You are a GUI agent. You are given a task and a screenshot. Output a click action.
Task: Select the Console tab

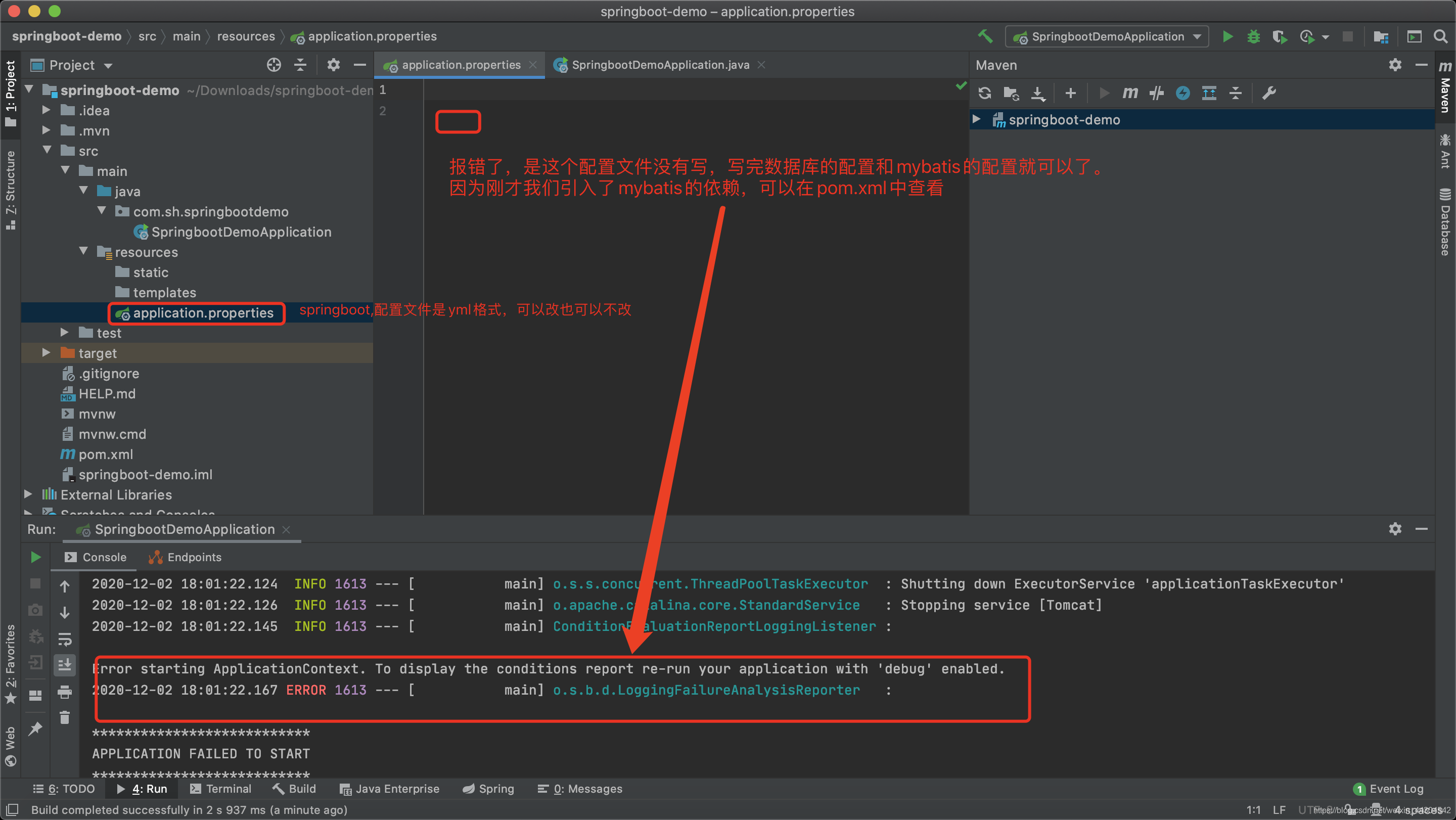pyautogui.click(x=96, y=557)
